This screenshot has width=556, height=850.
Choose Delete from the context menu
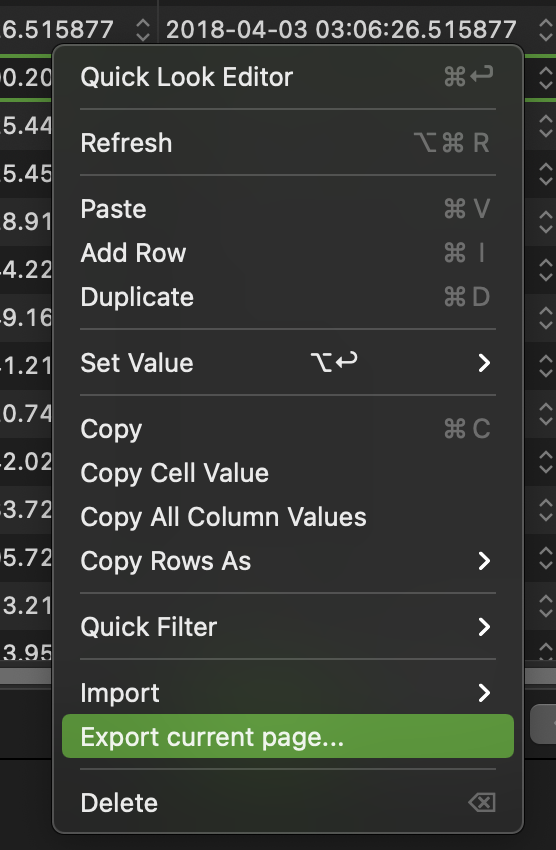288,802
